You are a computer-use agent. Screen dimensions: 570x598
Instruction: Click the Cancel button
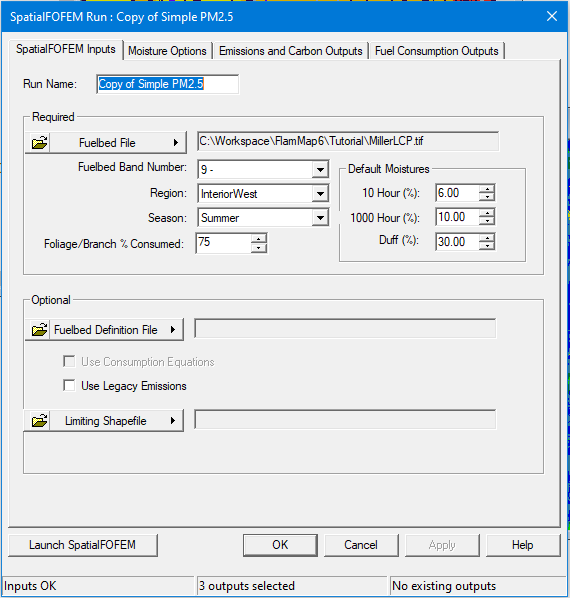[x=361, y=545]
